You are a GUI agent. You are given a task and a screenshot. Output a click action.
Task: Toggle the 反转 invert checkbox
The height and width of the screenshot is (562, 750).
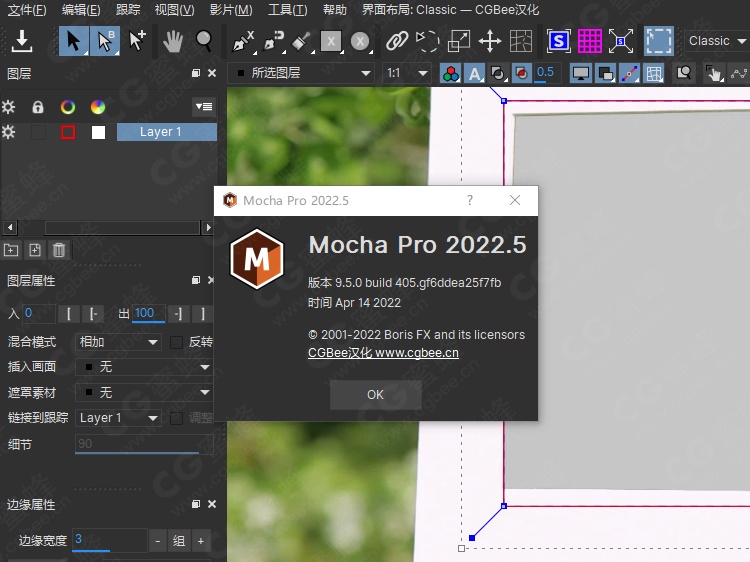pos(176,342)
